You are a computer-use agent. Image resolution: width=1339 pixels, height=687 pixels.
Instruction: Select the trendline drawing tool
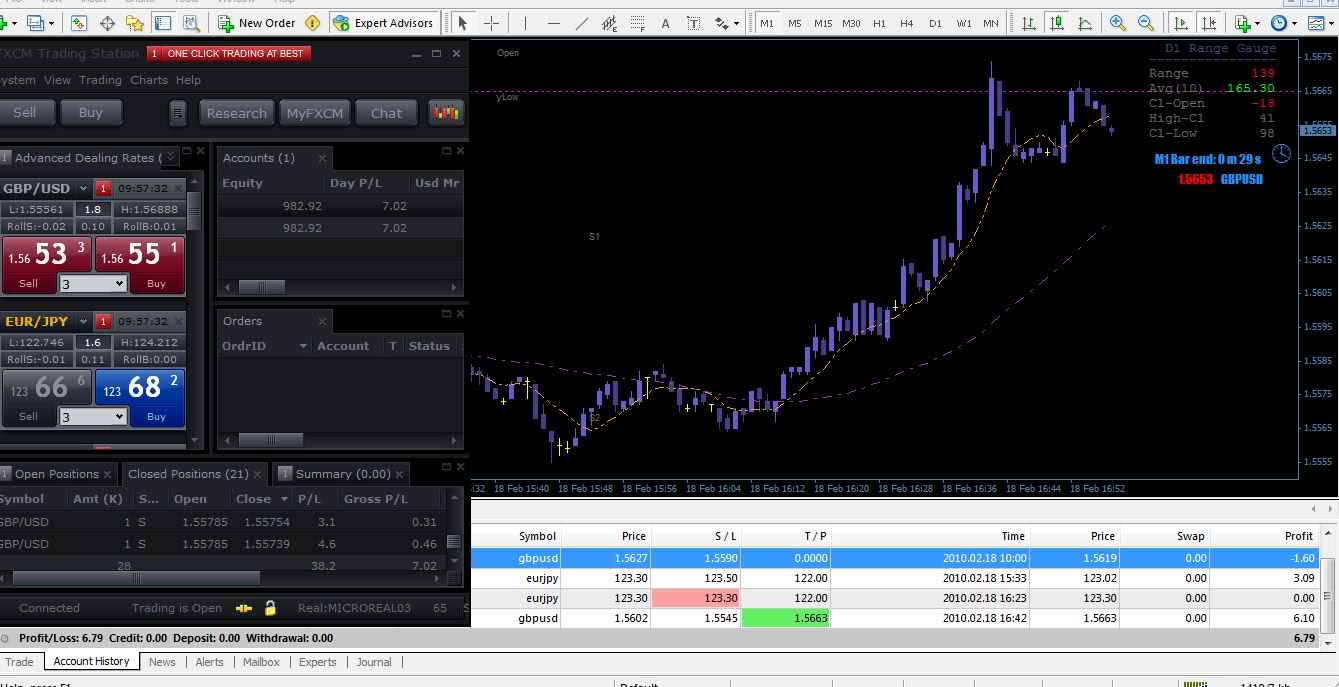(x=582, y=23)
